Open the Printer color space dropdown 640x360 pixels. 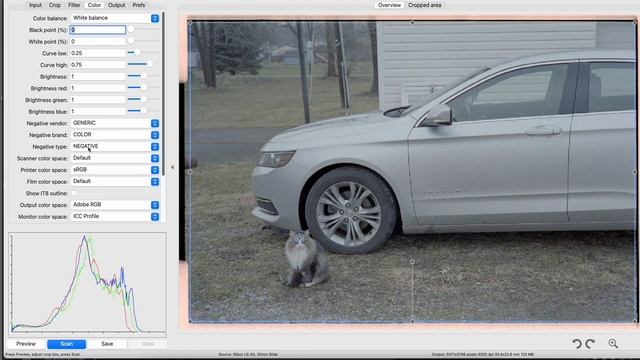(115, 170)
